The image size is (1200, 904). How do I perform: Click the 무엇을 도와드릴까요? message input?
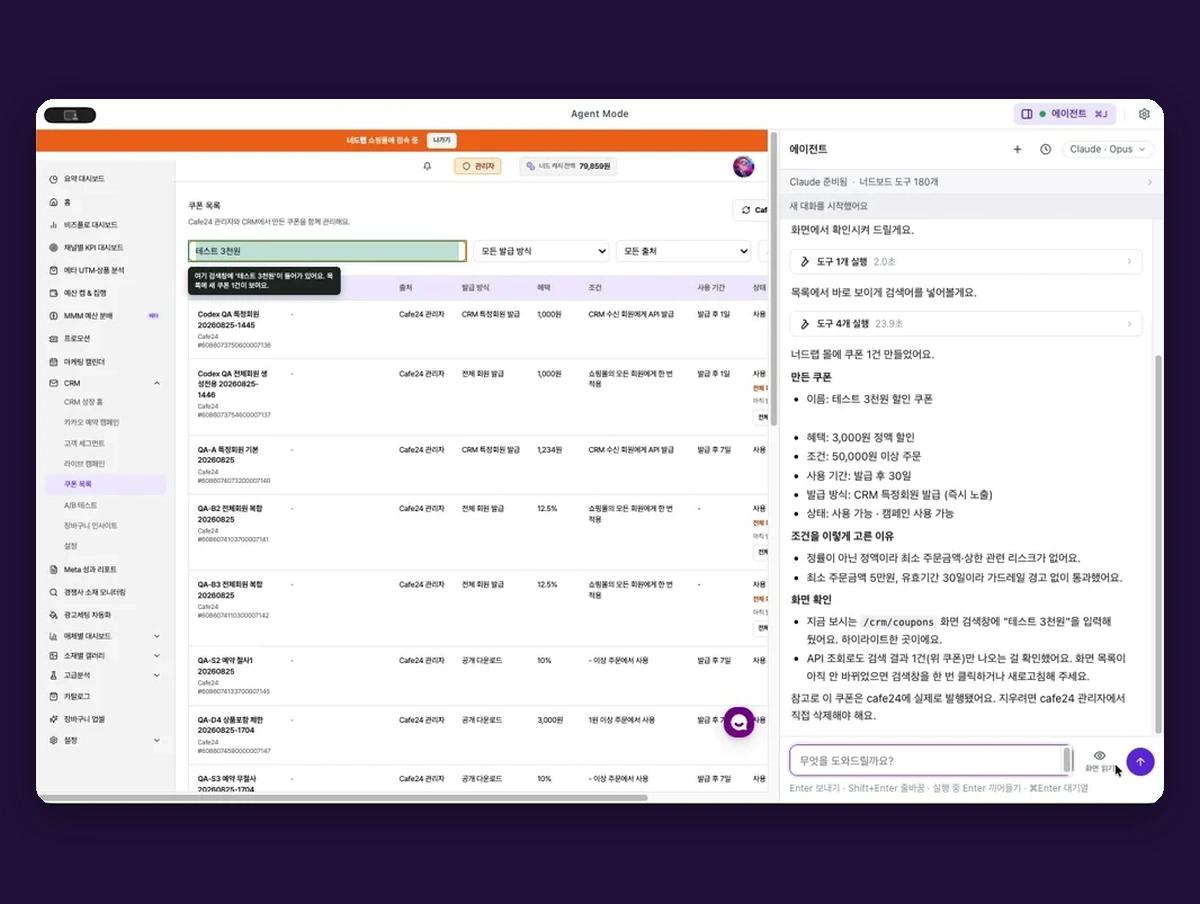[930, 760]
